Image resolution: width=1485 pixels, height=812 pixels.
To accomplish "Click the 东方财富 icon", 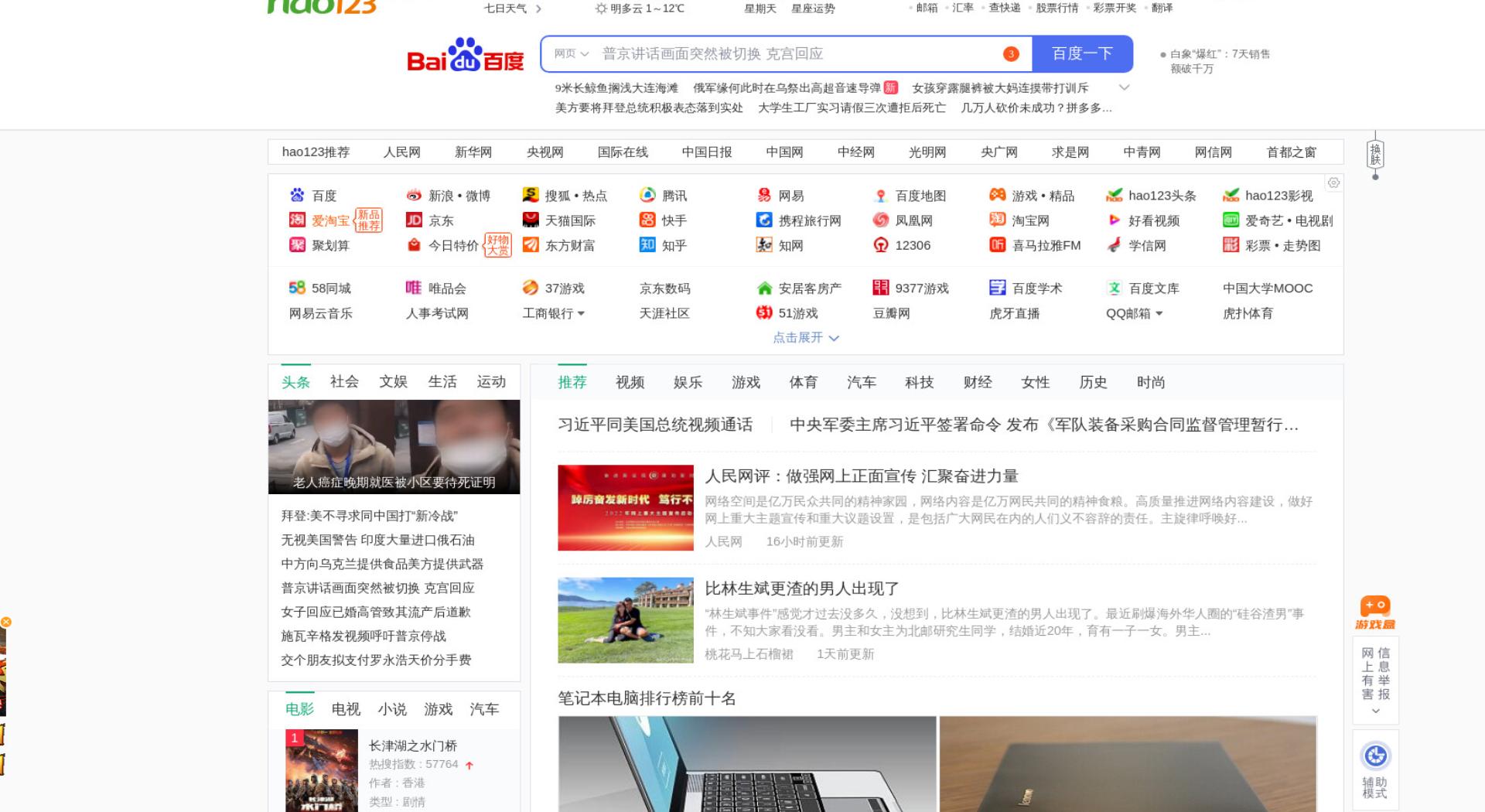I will 531,244.
